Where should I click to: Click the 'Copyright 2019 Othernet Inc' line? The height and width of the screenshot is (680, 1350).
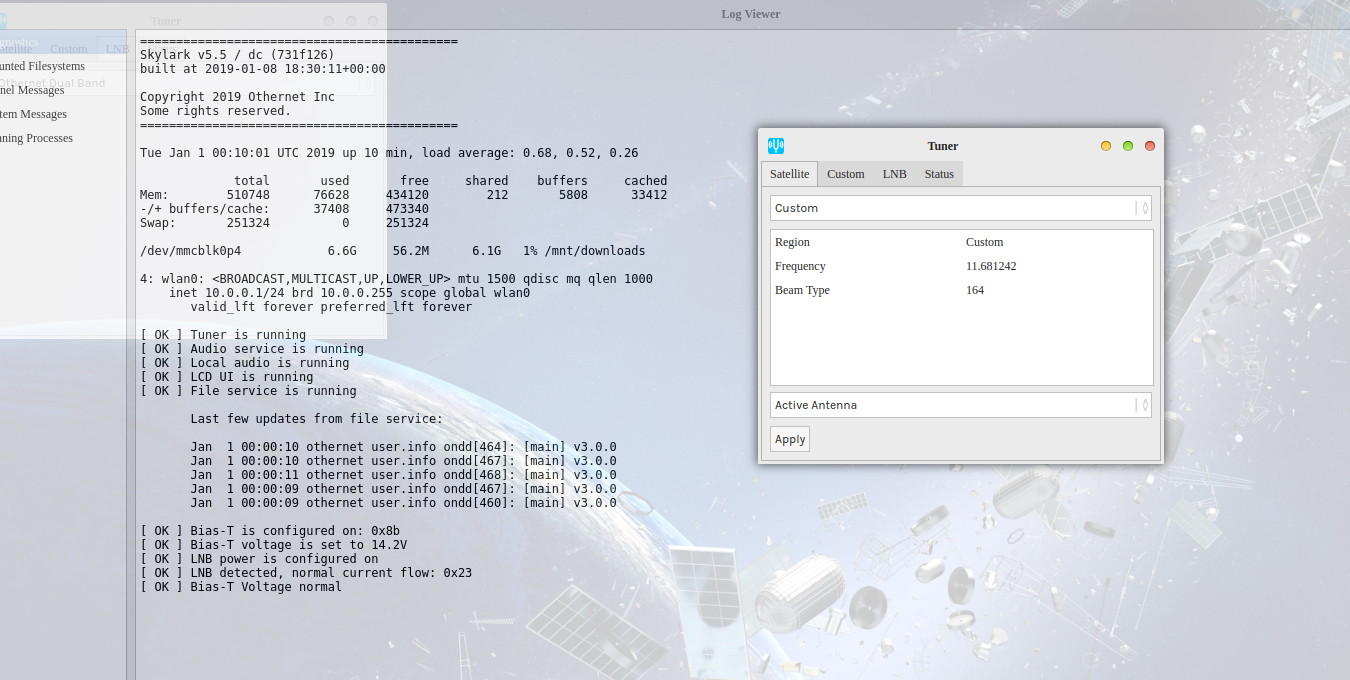237,97
